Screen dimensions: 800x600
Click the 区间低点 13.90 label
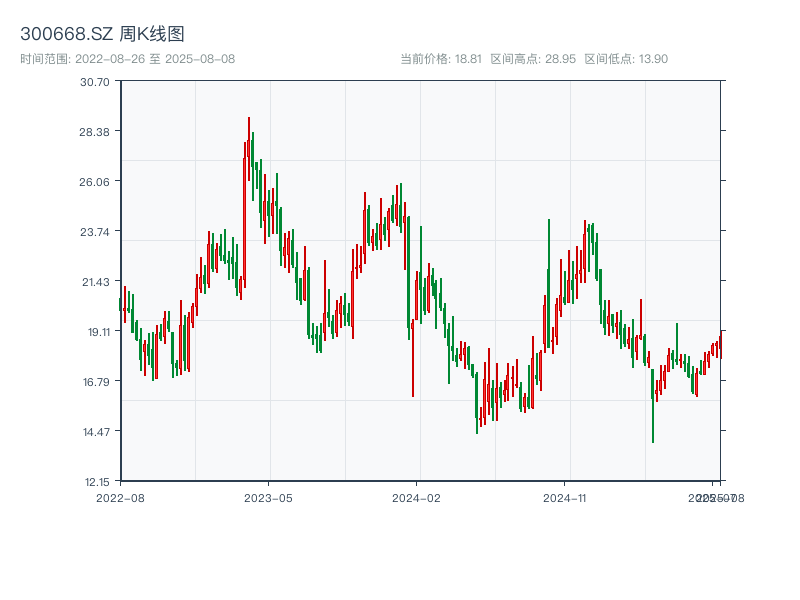click(x=625, y=59)
